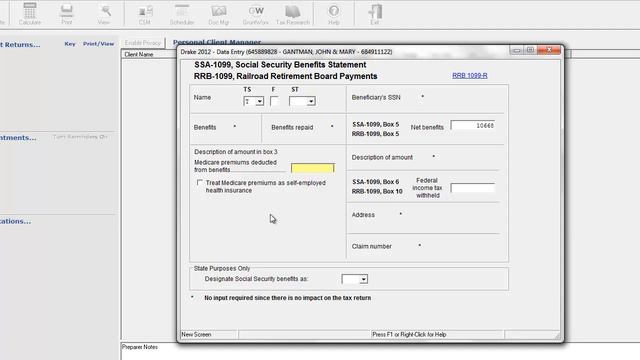Minimize the Drake Data Entry window

tap(517, 50)
